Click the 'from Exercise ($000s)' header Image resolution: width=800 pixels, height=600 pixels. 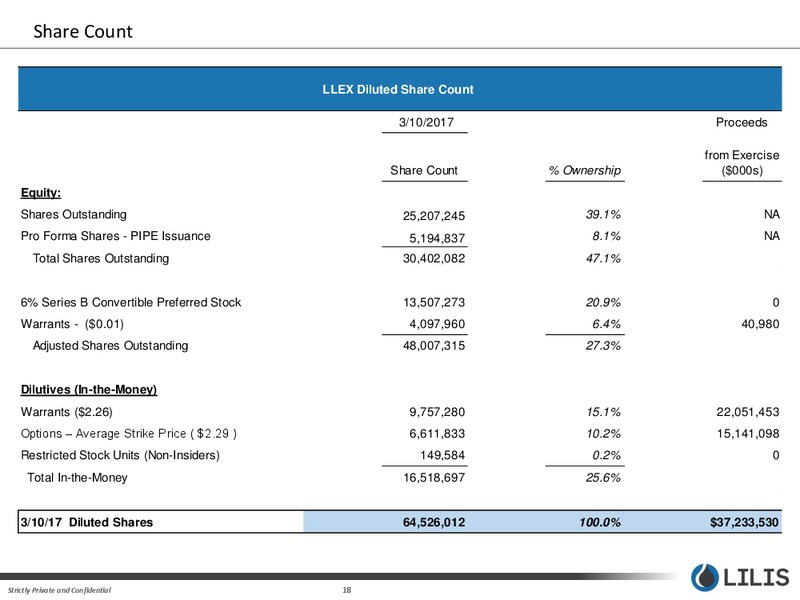[742, 163]
